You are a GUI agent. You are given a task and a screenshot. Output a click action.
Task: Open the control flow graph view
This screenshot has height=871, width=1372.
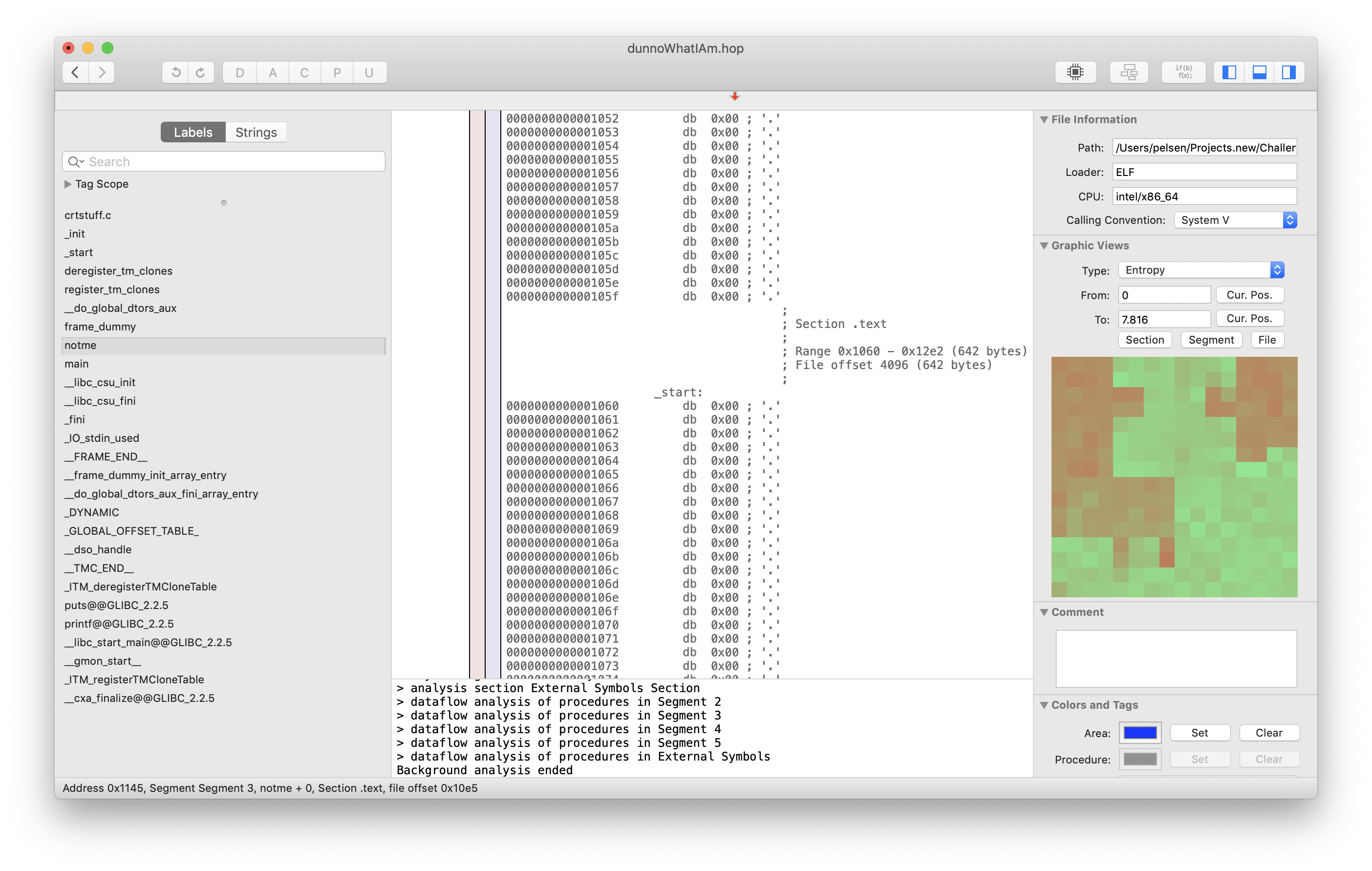(1128, 72)
